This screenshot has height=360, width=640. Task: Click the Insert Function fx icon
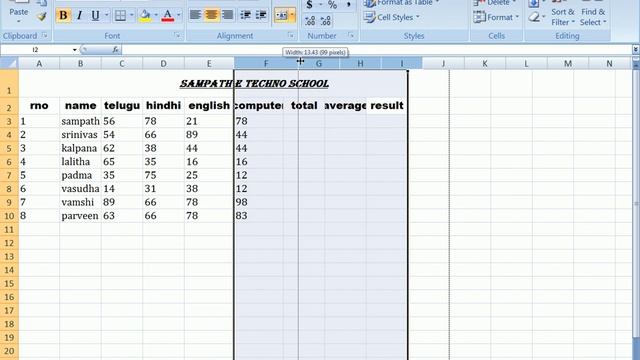(115, 50)
